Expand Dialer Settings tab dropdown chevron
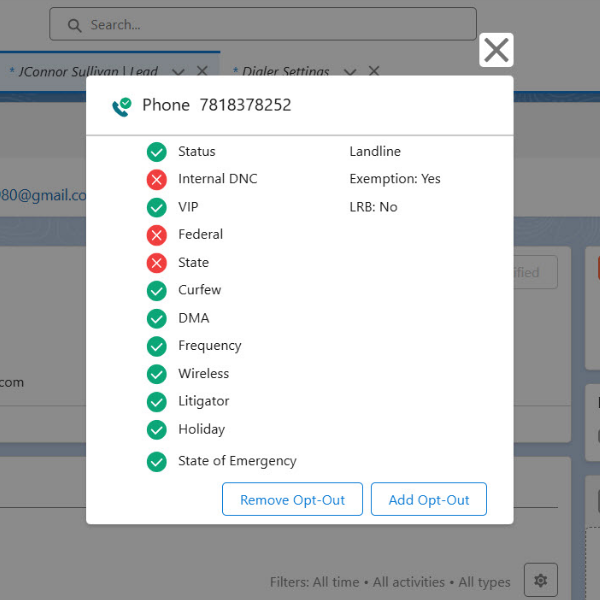Image resolution: width=600 pixels, height=600 pixels. pos(350,72)
